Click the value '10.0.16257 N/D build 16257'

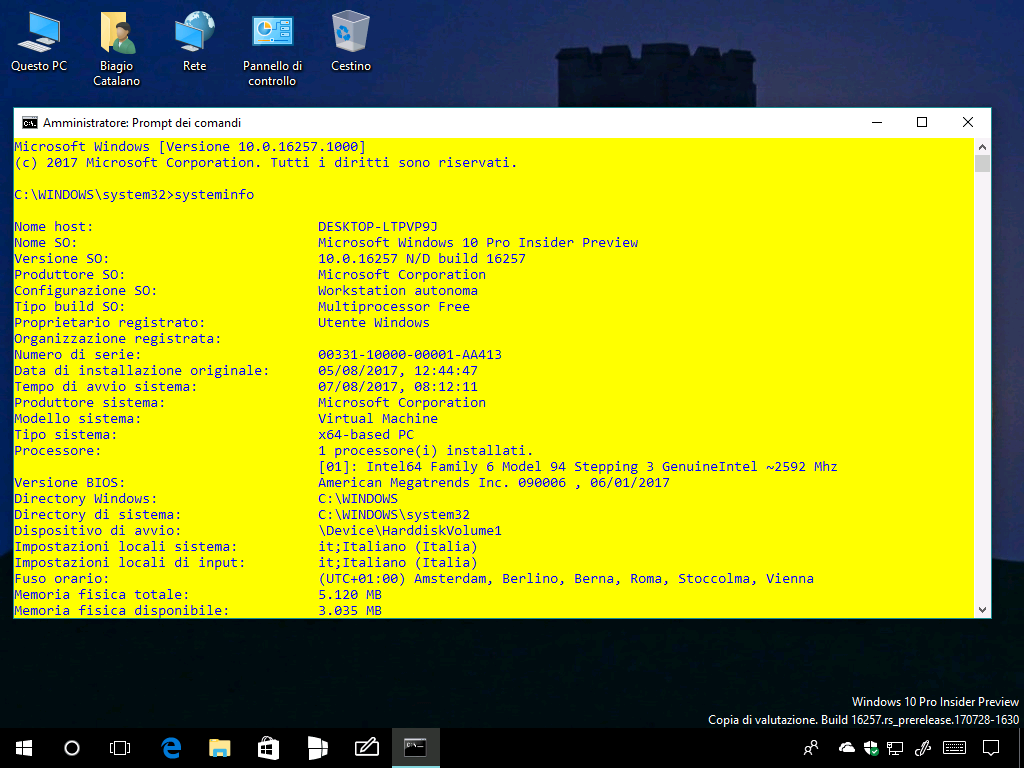click(422, 259)
